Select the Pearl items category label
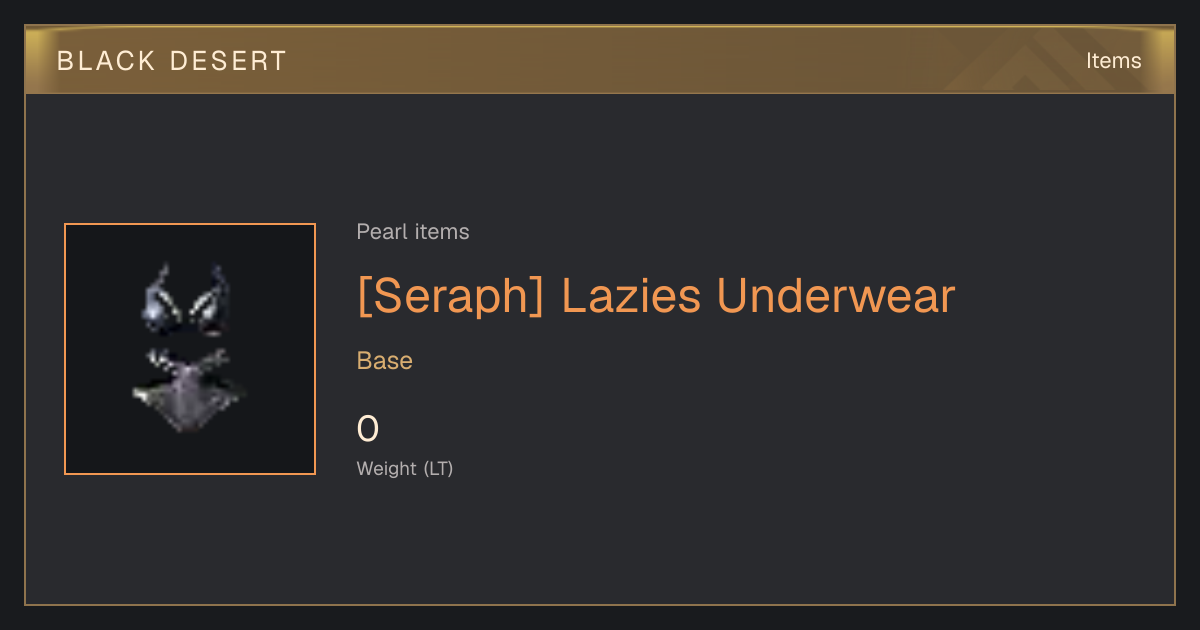 coord(413,232)
